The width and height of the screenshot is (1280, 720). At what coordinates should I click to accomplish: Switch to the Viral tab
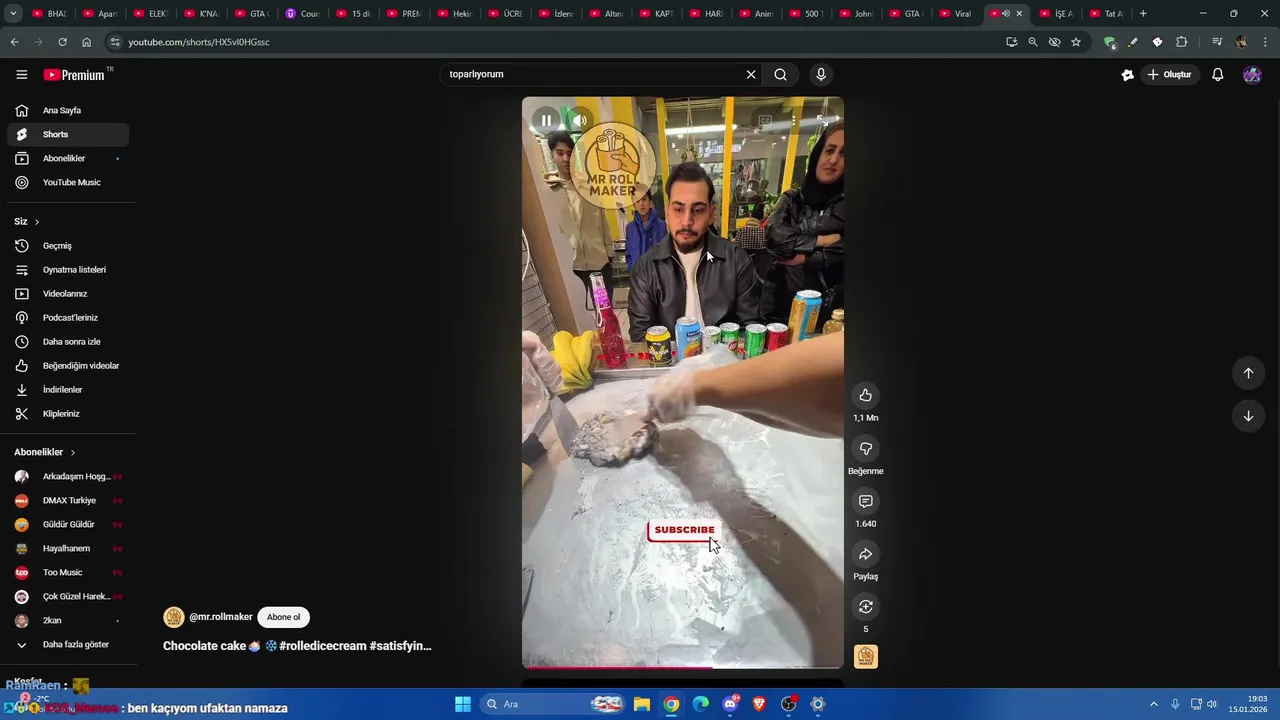[957, 14]
